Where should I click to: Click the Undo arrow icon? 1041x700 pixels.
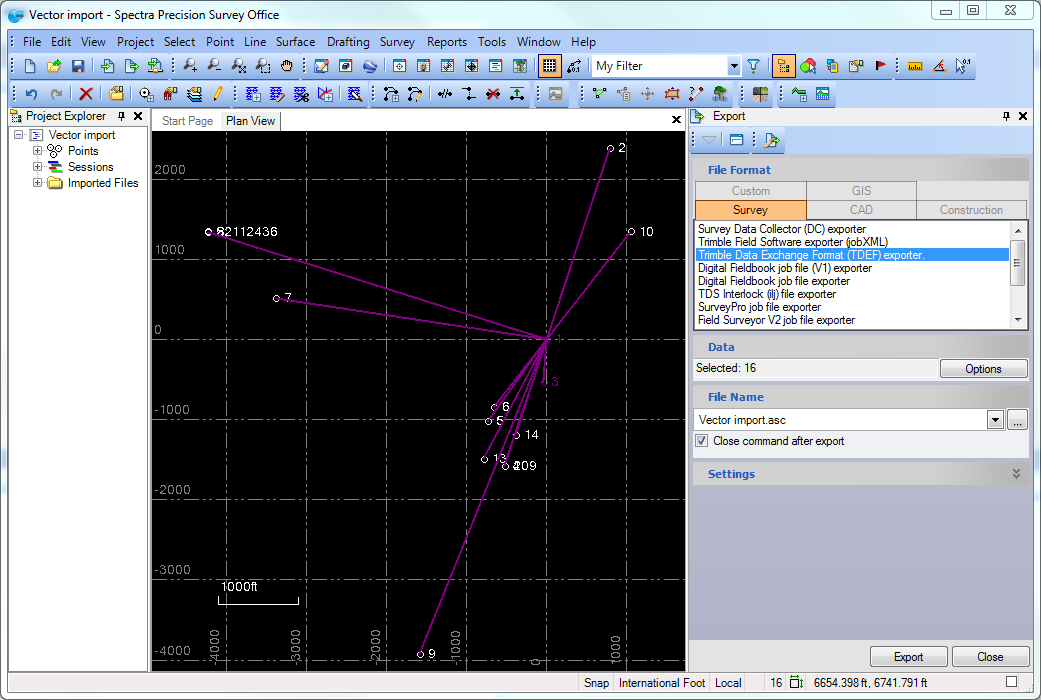pyautogui.click(x=32, y=94)
